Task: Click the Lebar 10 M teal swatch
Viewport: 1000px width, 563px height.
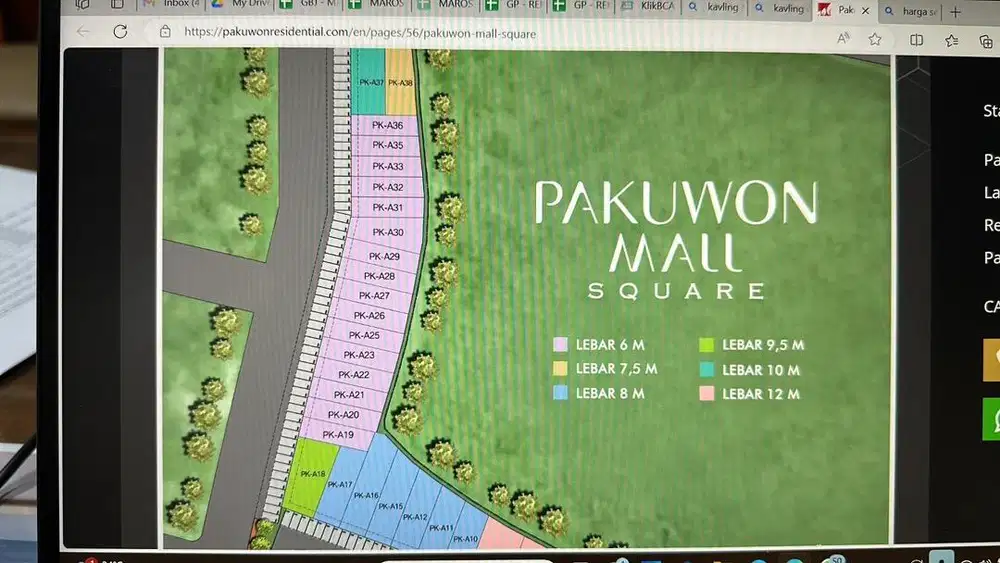Action: click(706, 369)
